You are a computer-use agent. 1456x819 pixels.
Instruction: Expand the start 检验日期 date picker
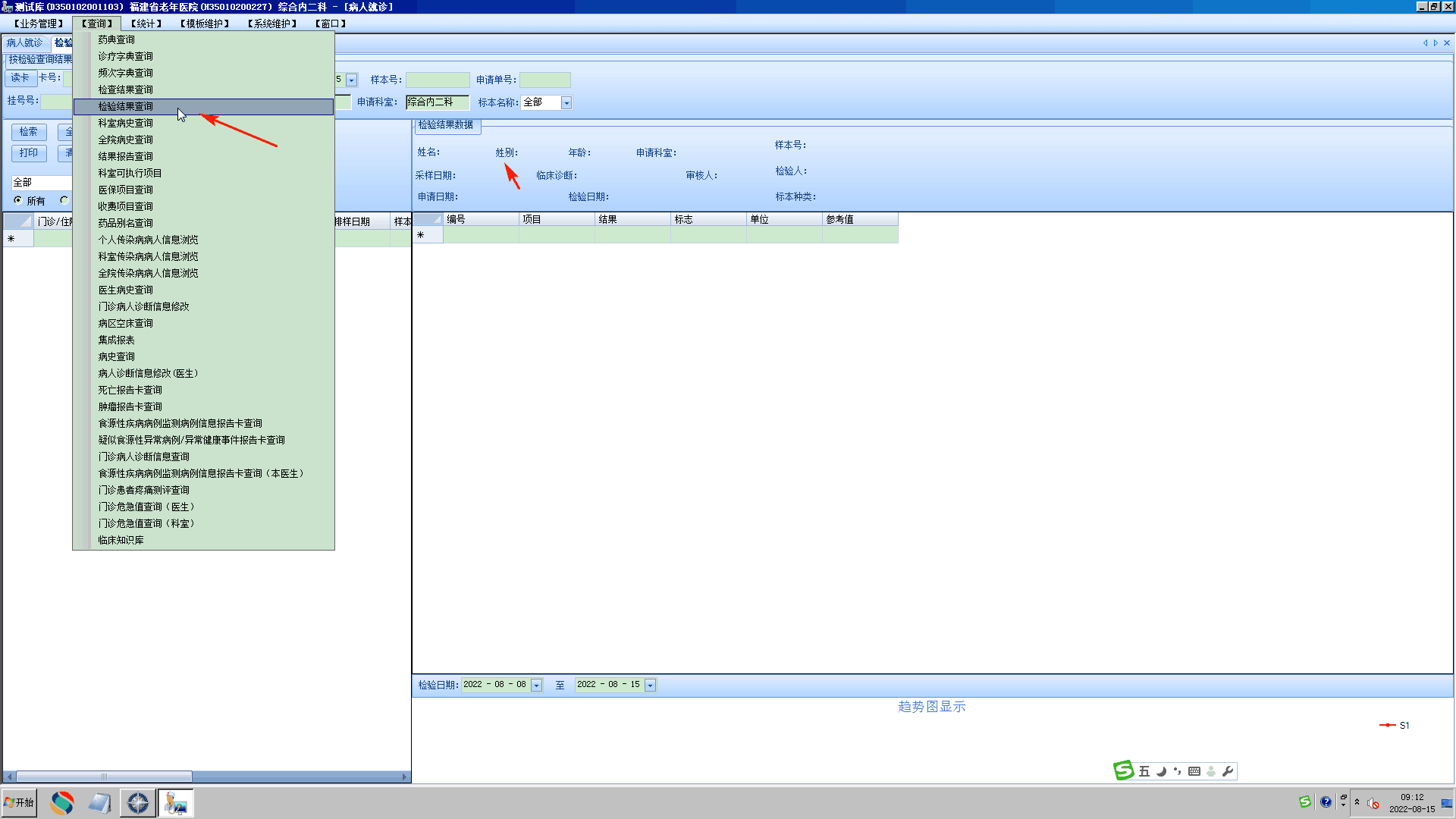pyautogui.click(x=536, y=685)
